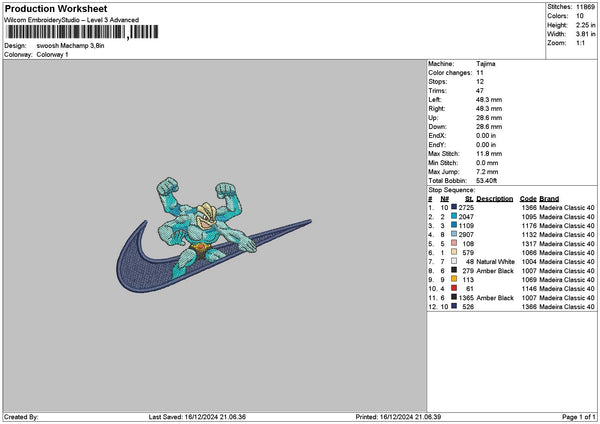Select the navy swatch in stop row 1

(454, 207)
